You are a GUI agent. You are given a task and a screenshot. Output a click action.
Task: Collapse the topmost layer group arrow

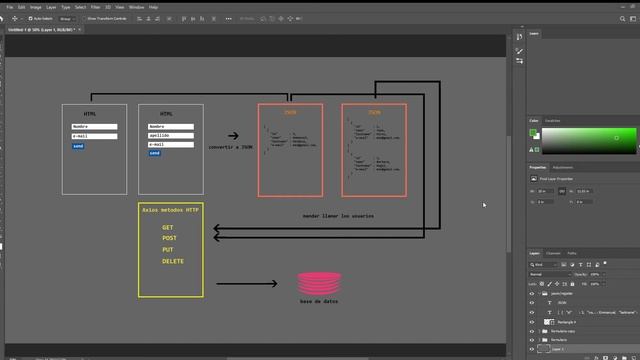coord(539,293)
